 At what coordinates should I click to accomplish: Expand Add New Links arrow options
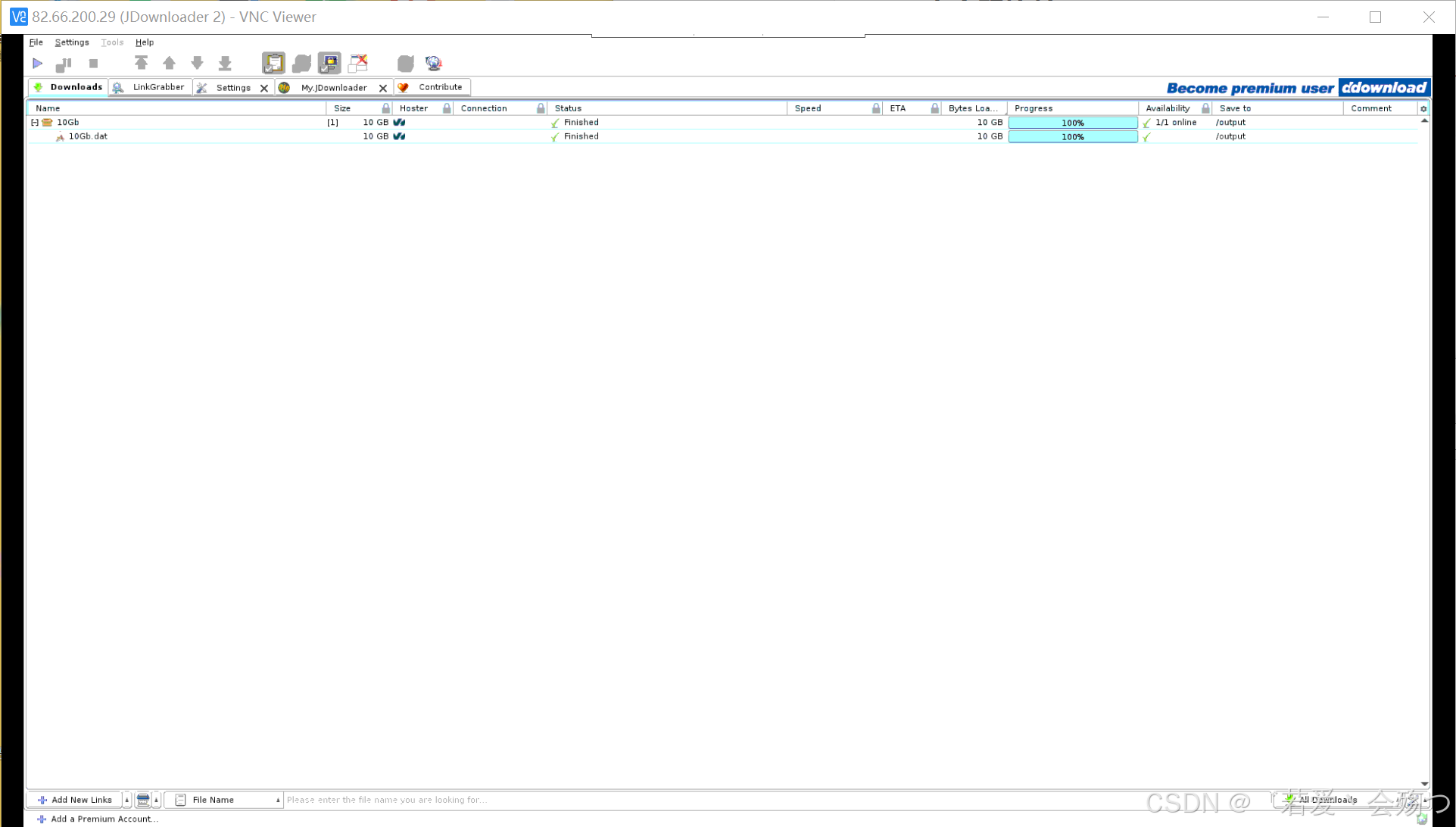(x=126, y=800)
